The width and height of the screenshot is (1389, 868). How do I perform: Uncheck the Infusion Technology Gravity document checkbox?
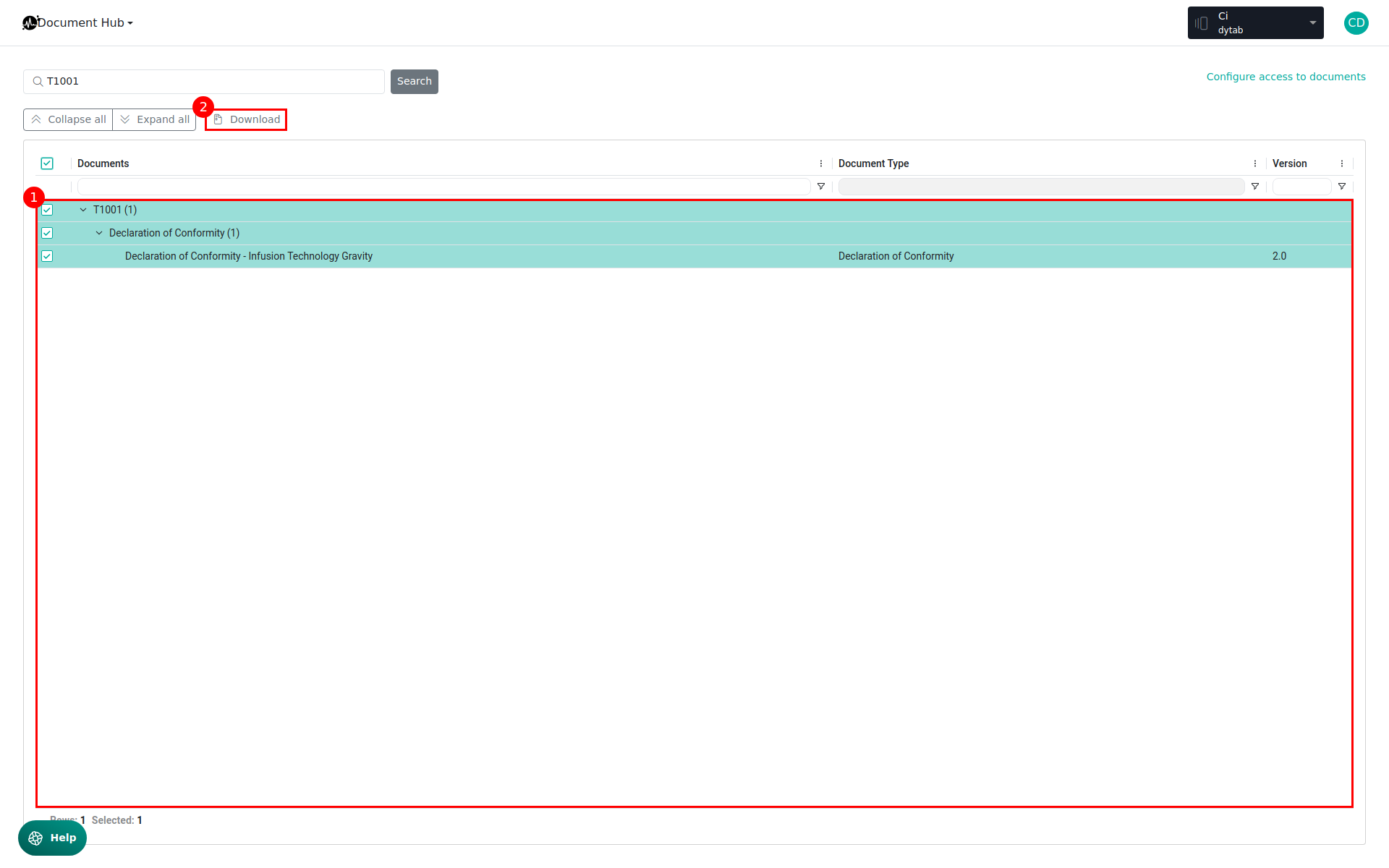point(47,256)
